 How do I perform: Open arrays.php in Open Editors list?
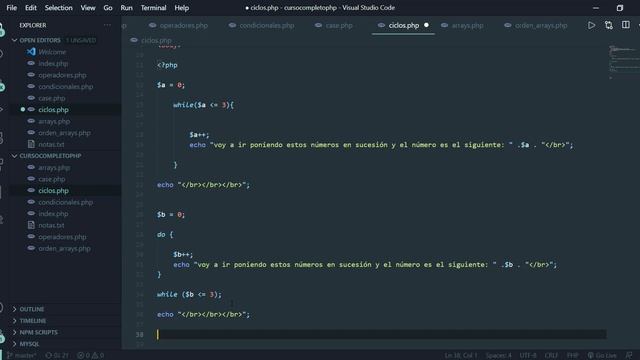(x=54, y=121)
